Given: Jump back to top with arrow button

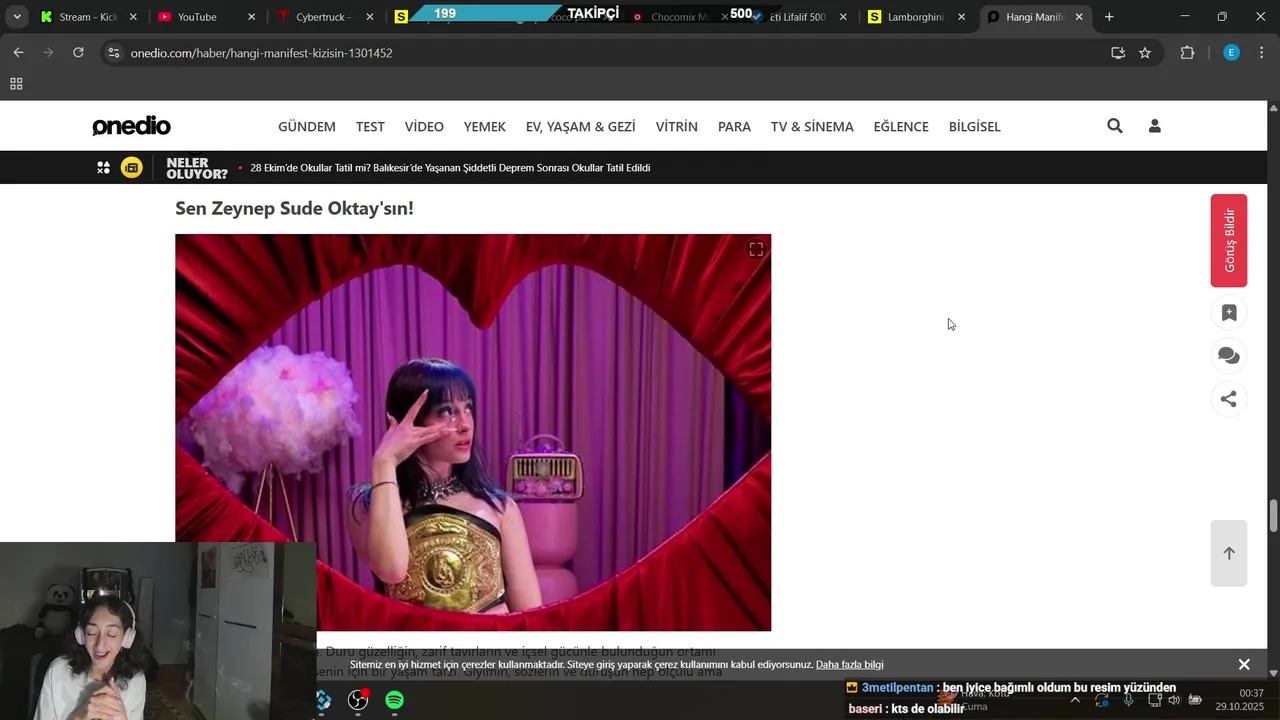Looking at the screenshot, I should click(x=1229, y=553).
